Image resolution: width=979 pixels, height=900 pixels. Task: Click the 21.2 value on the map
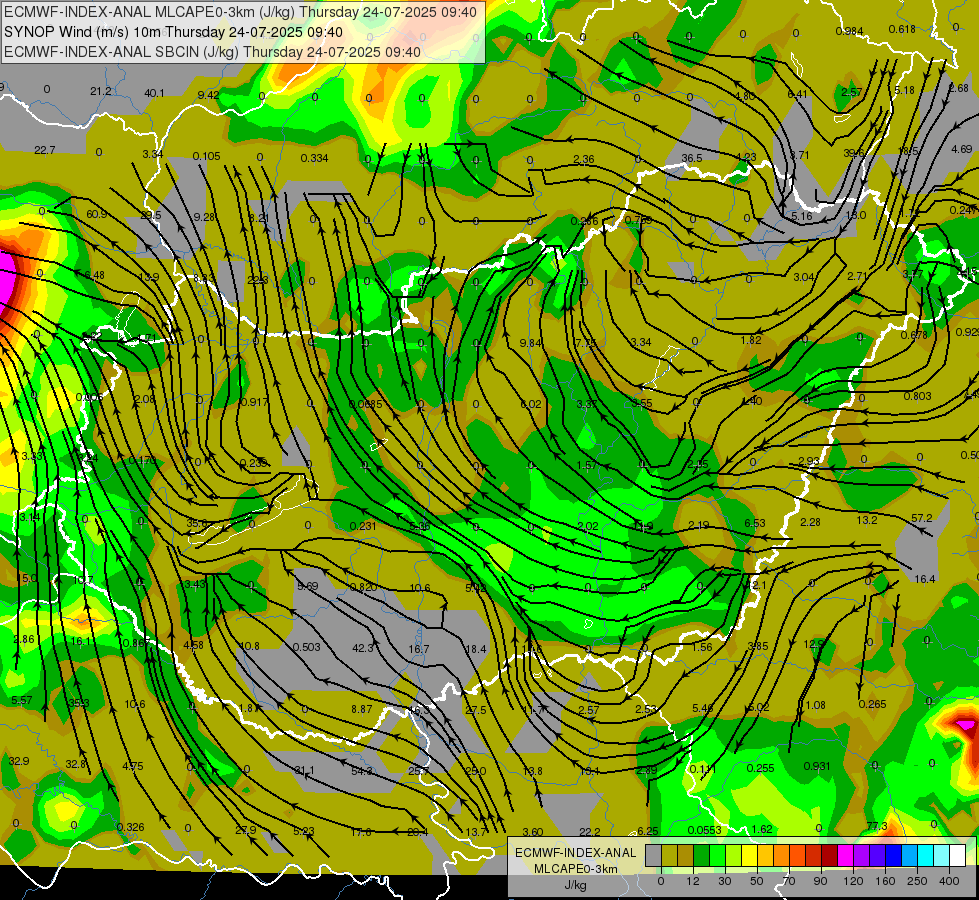click(x=101, y=92)
